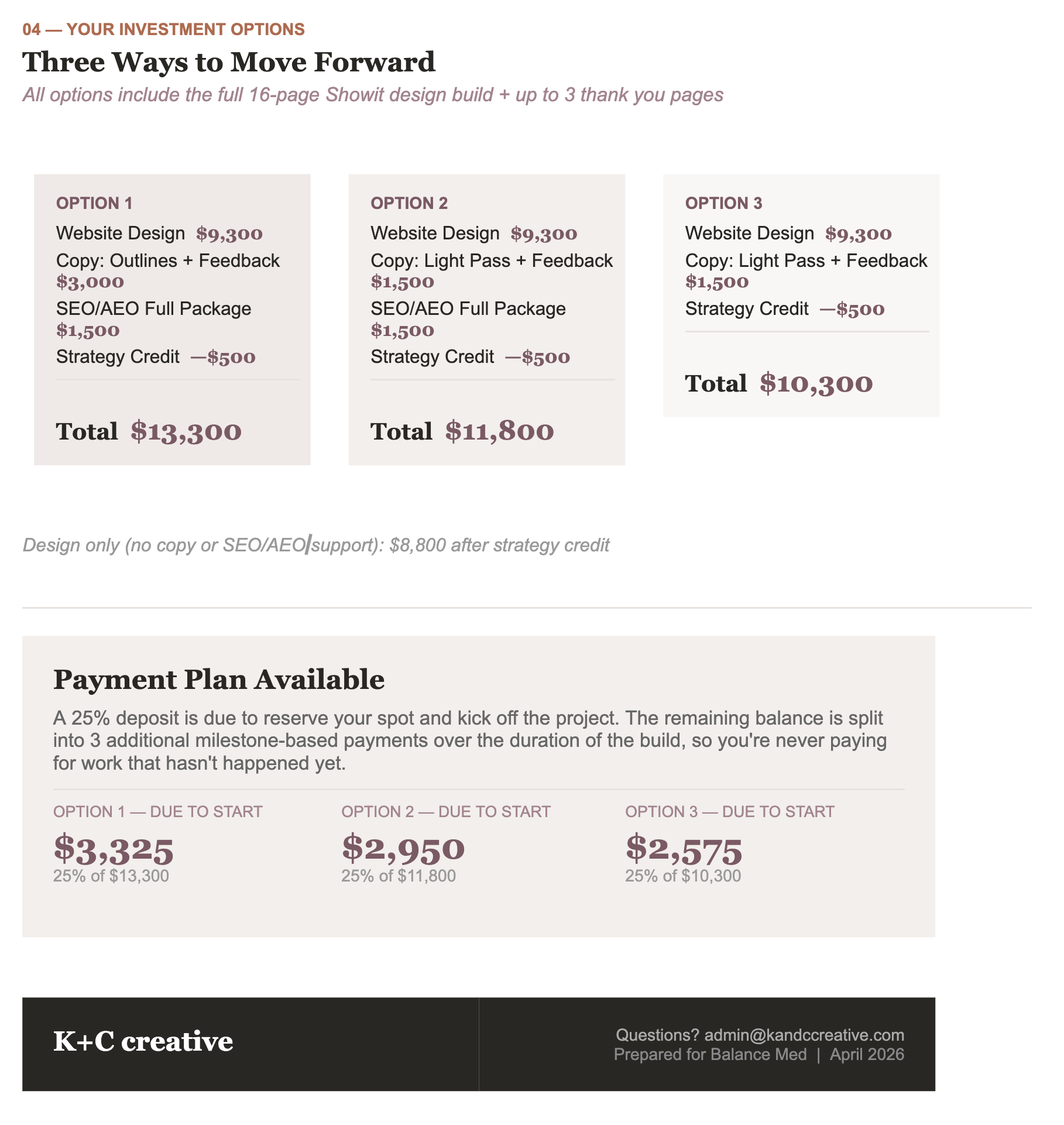Click the $2,575 deposit amount
The width and height of the screenshot is (1064, 1125).
point(684,849)
